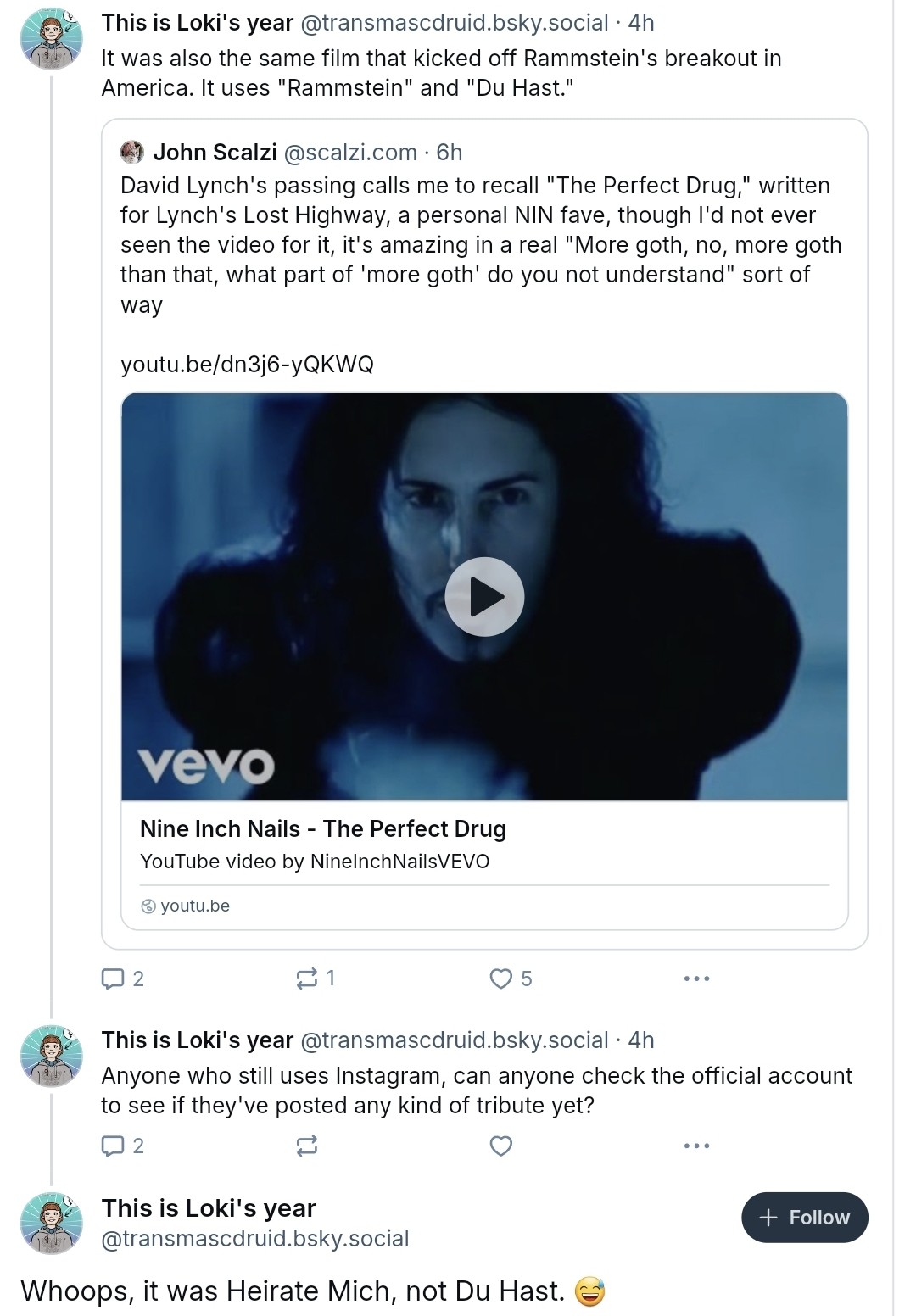This screenshot has height=1316, width=916.
Task: Open avatar next to the Follow button row
Action: pos(52,1223)
